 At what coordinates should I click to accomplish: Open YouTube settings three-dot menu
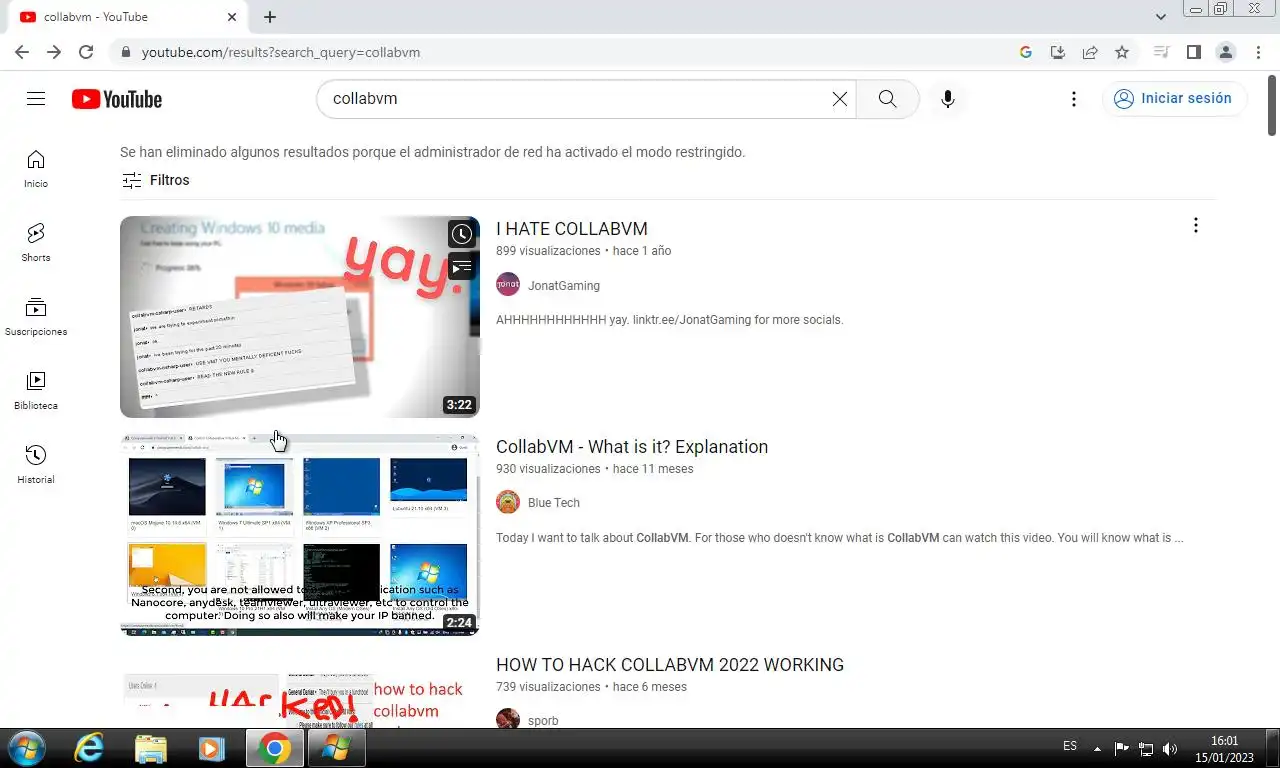(x=1073, y=99)
